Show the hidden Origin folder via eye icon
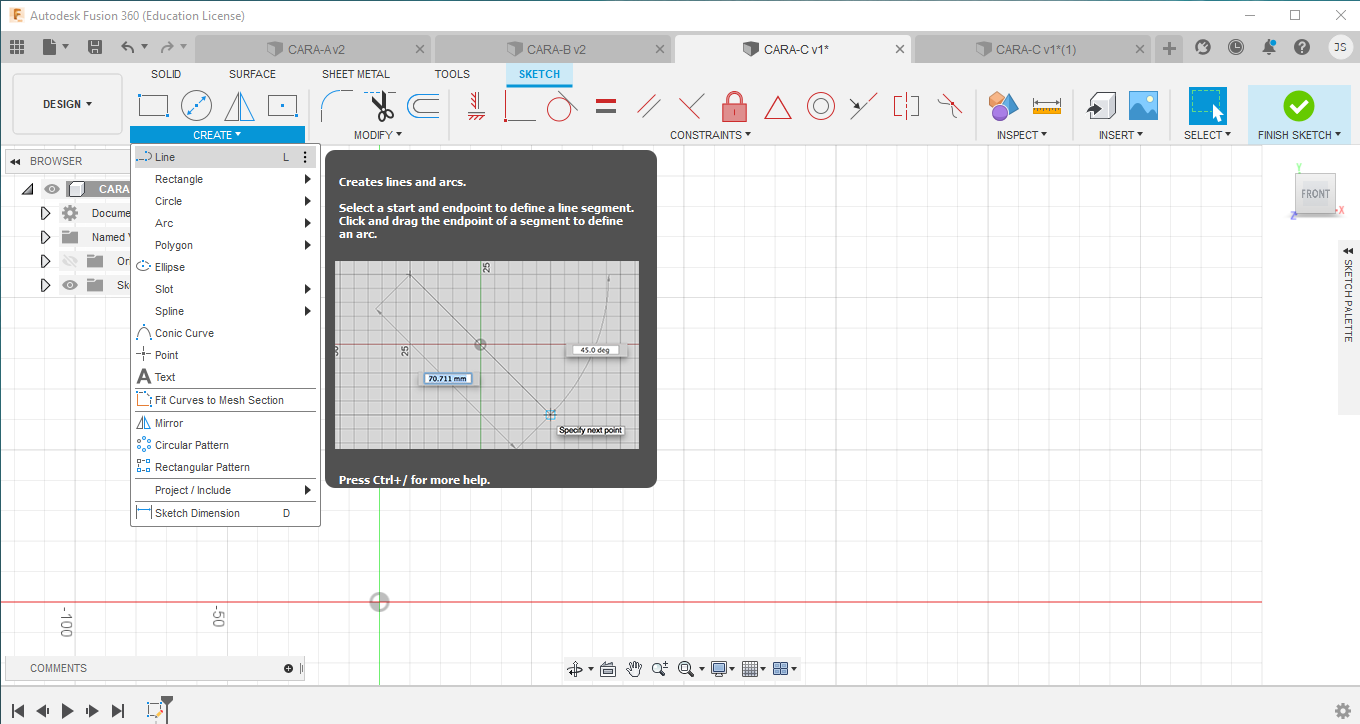This screenshot has height=724, width=1360. (x=70, y=261)
